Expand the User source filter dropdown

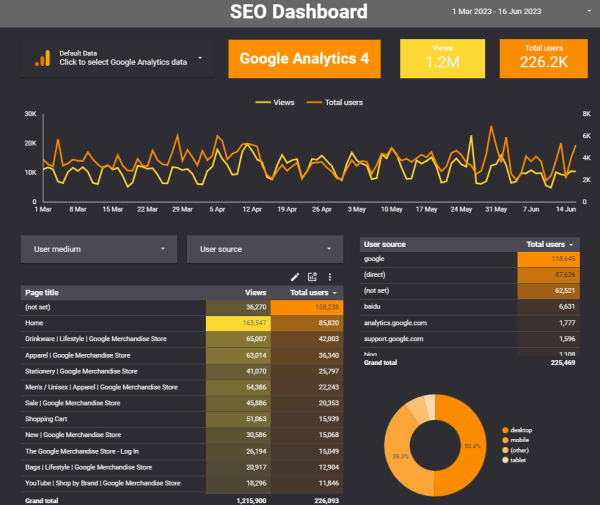(265, 249)
